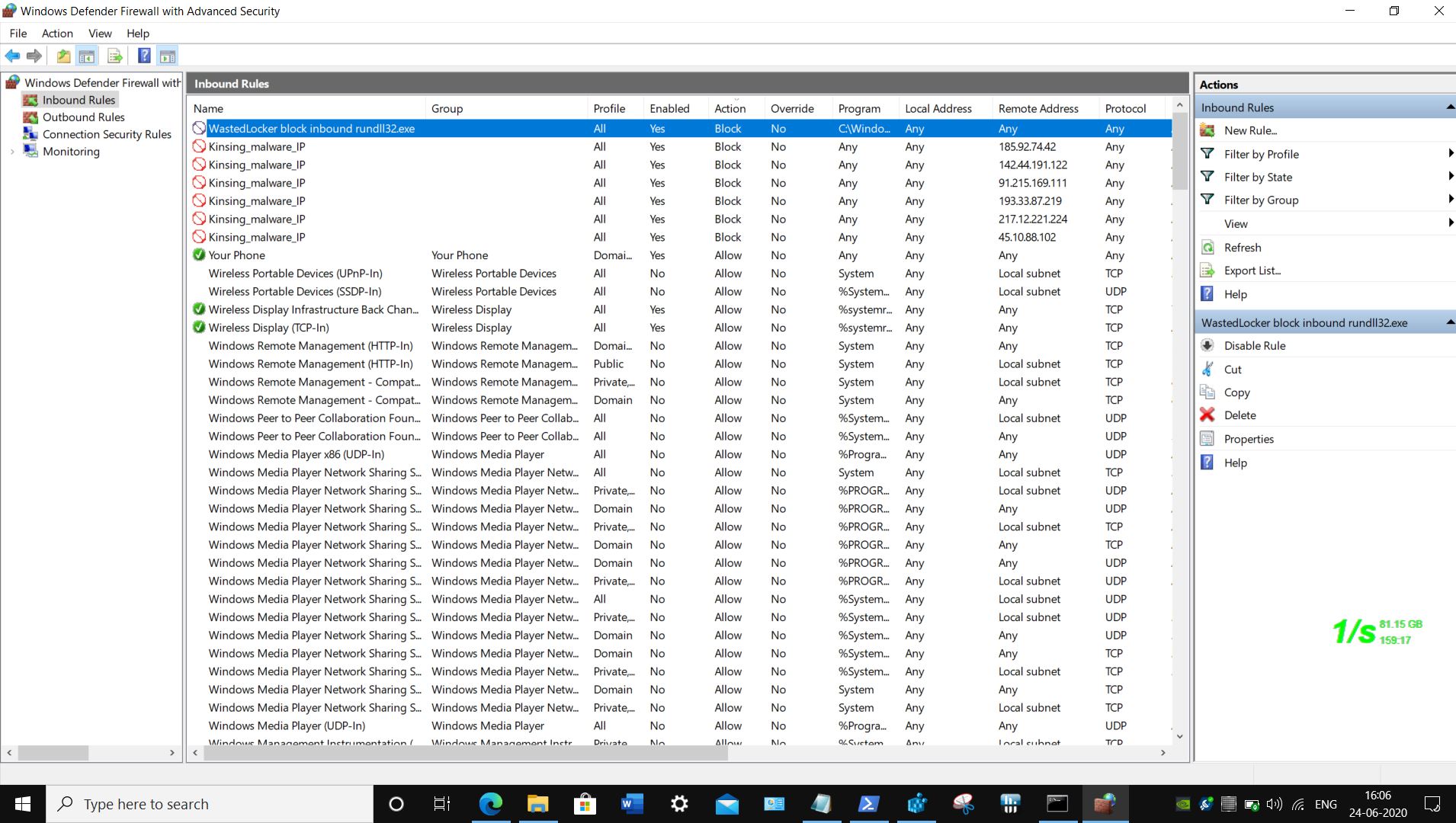The width and height of the screenshot is (1456, 823).
Task: Click the Refresh icon in Actions pane
Action: (1207, 248)
